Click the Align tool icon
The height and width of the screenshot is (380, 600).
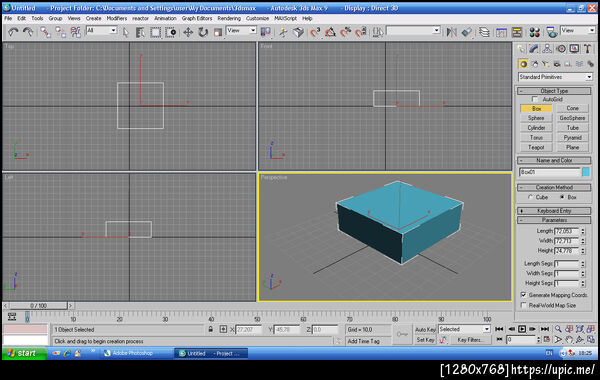(467, 33)
